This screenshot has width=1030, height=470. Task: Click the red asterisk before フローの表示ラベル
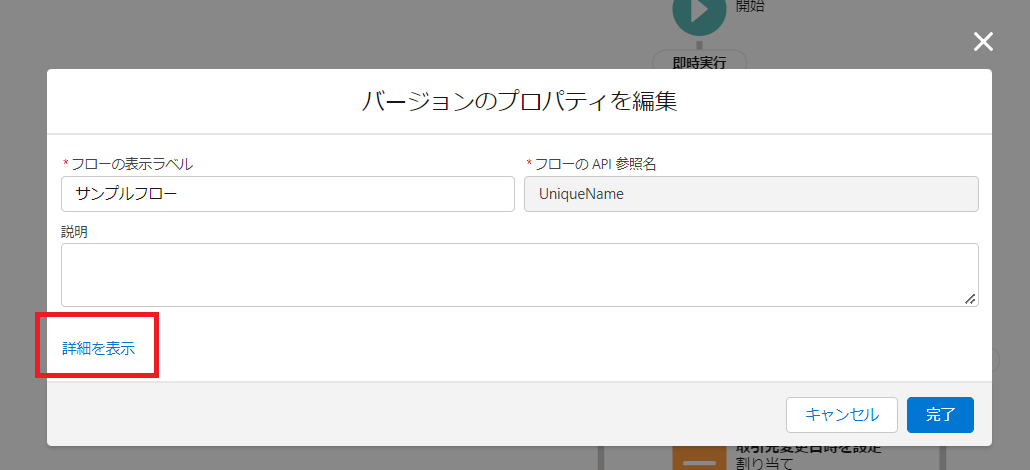tap(65, 163)
